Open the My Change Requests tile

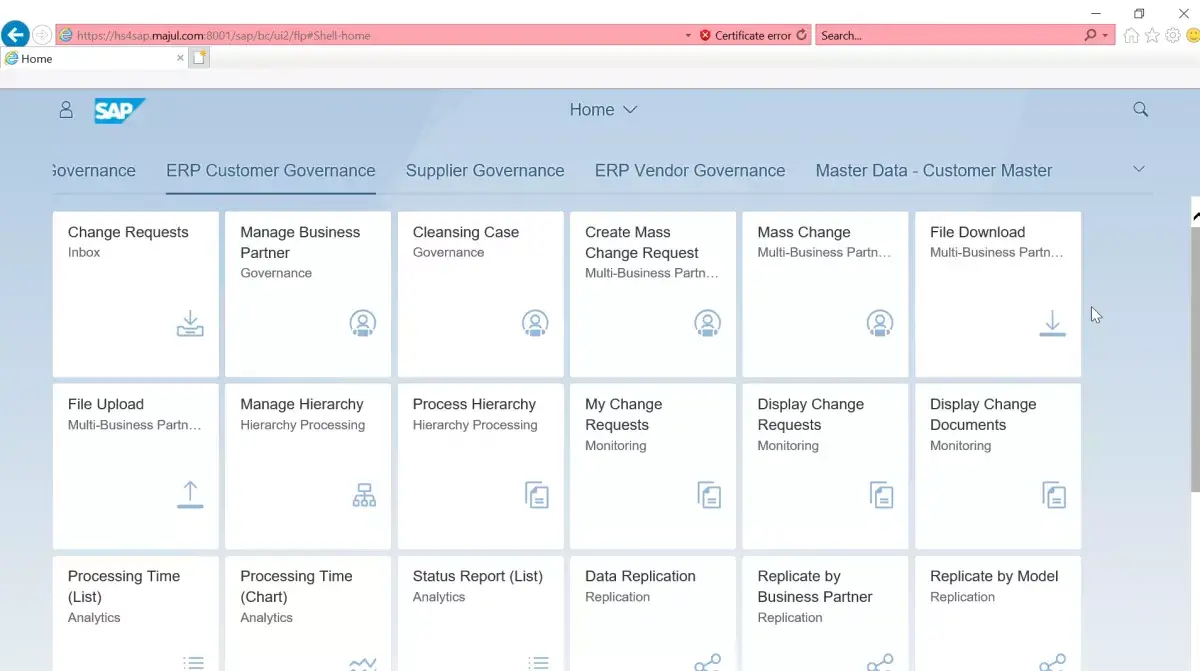point(653,466)
